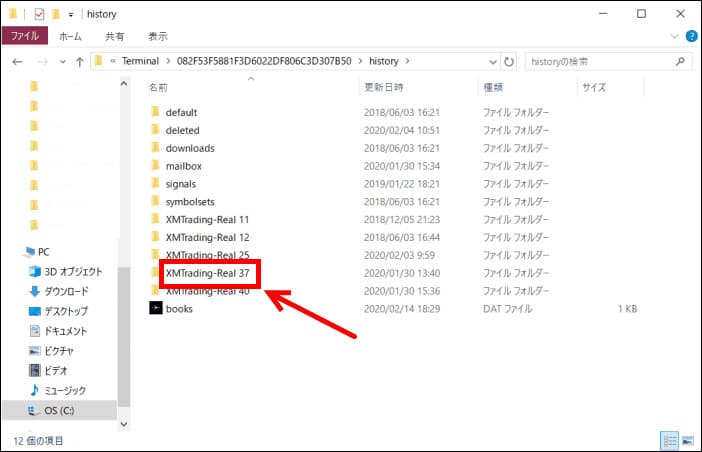Switch to the 表示 ribbon tab
The height and width of the screenshot is (452, 702).
point(158,36)
